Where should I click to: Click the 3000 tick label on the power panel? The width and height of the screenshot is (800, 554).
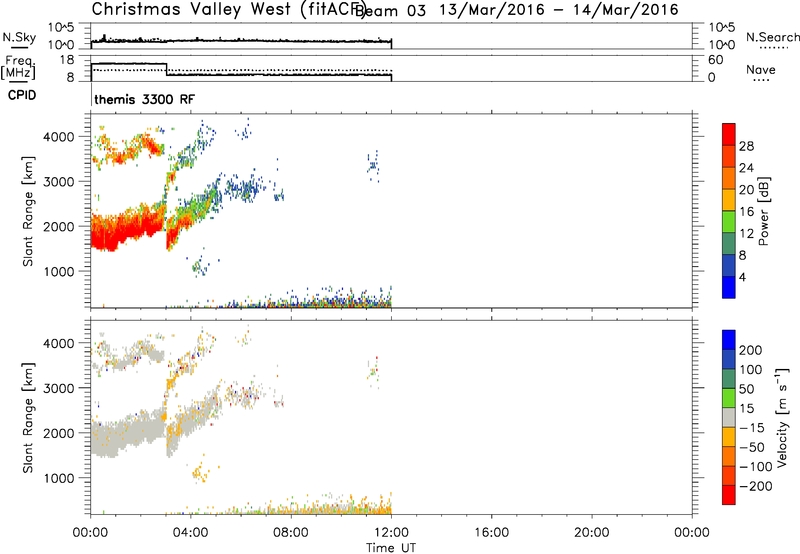tap(59, 182)
